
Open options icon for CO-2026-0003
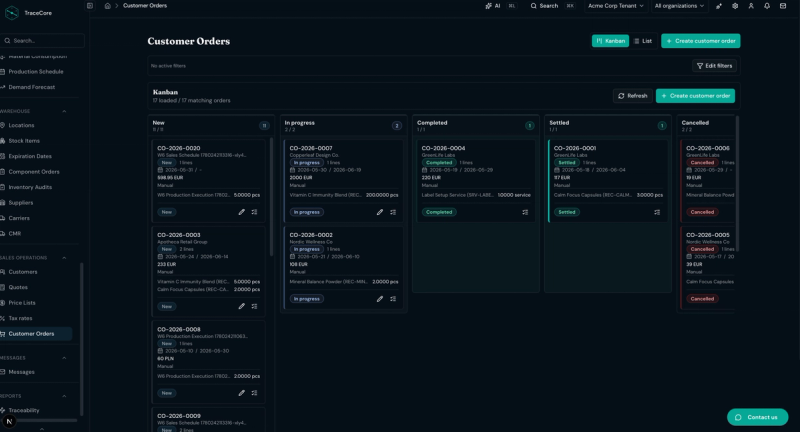[255, 307]
